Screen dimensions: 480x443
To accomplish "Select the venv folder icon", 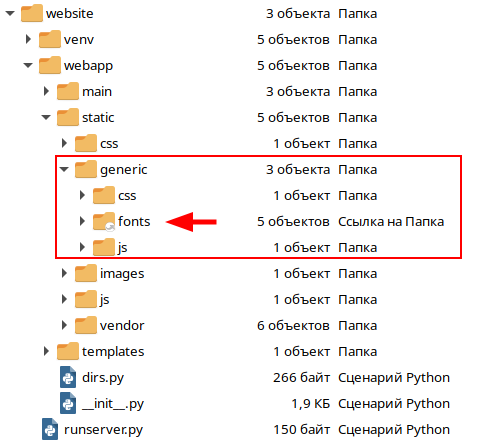I will [50, 39].
